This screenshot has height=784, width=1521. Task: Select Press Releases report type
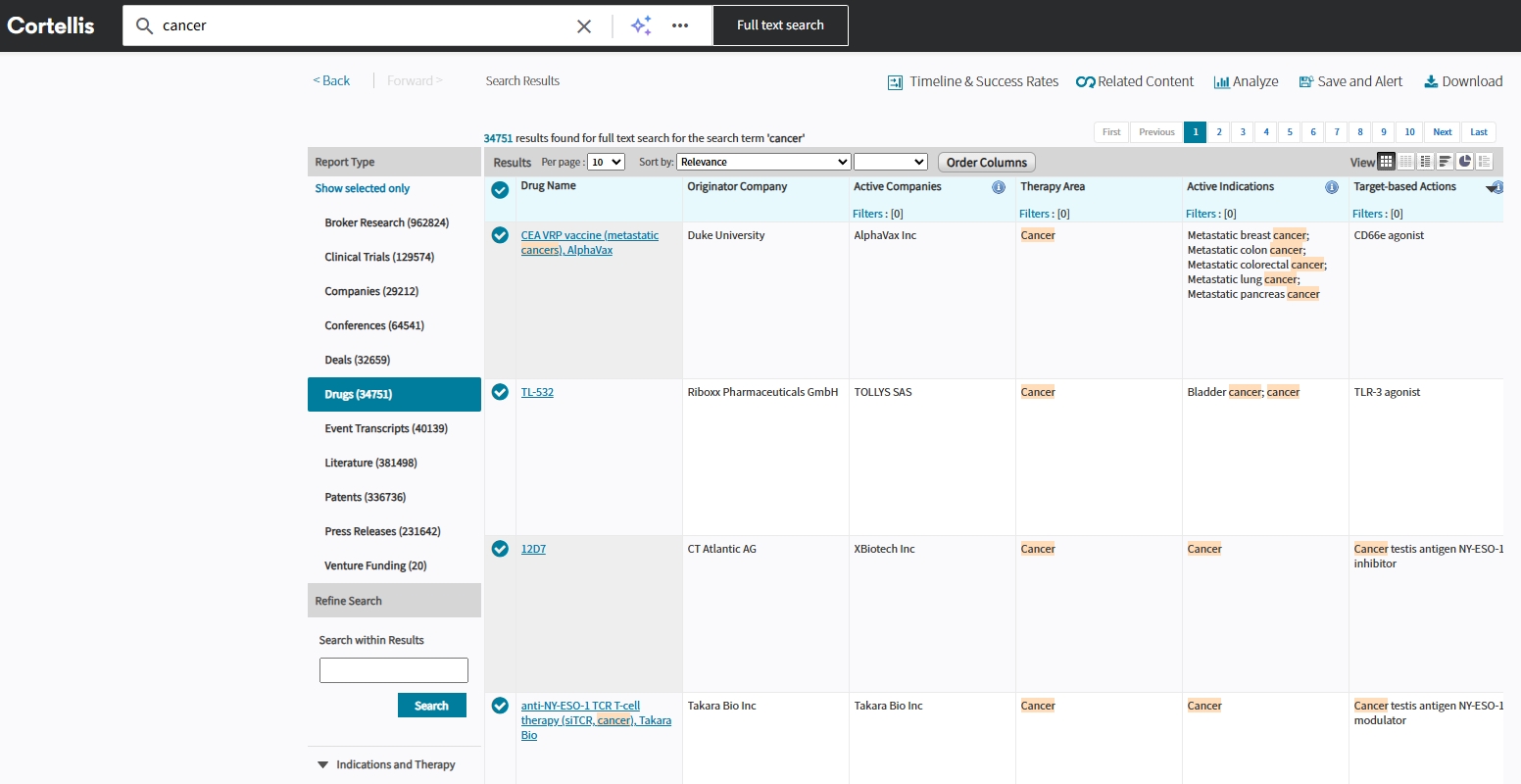coord(382,531)
